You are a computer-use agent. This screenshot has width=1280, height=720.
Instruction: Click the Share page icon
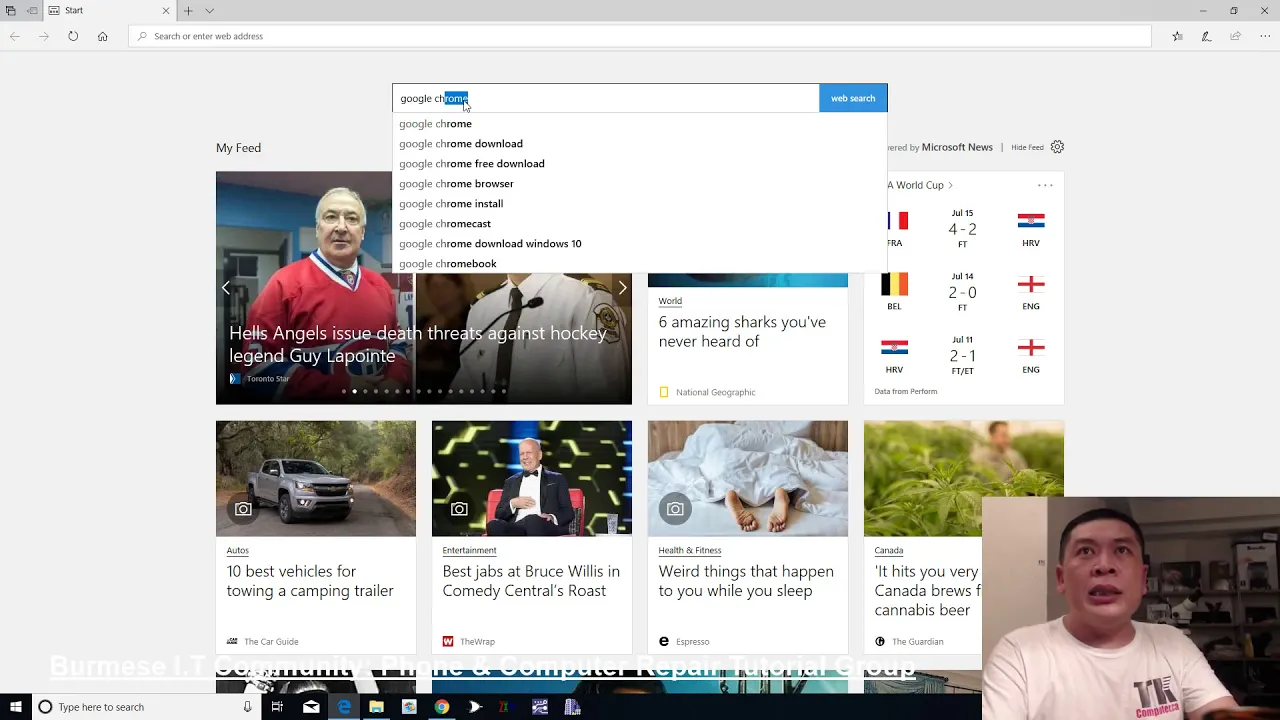click(1235, 36)
